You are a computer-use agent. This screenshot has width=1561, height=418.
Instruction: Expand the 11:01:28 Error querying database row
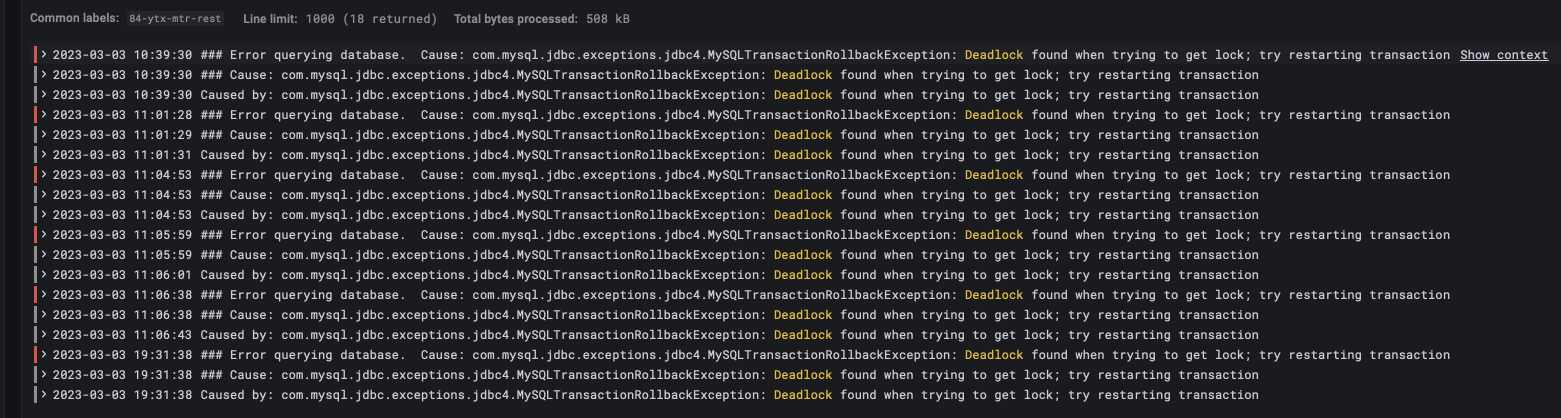(44, 115)
